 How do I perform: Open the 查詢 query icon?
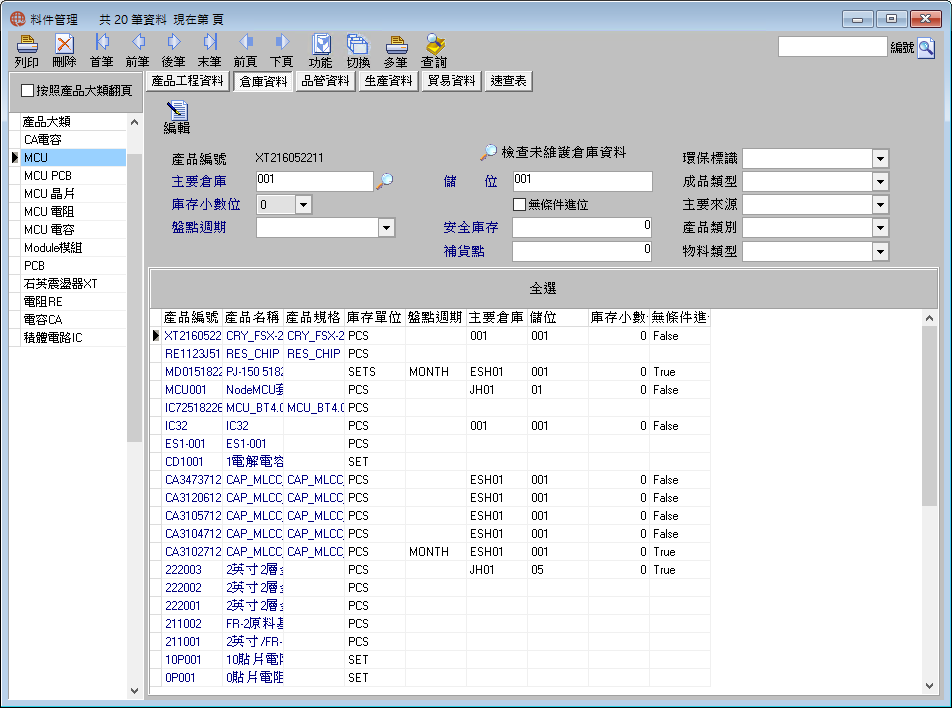(434, 51)
